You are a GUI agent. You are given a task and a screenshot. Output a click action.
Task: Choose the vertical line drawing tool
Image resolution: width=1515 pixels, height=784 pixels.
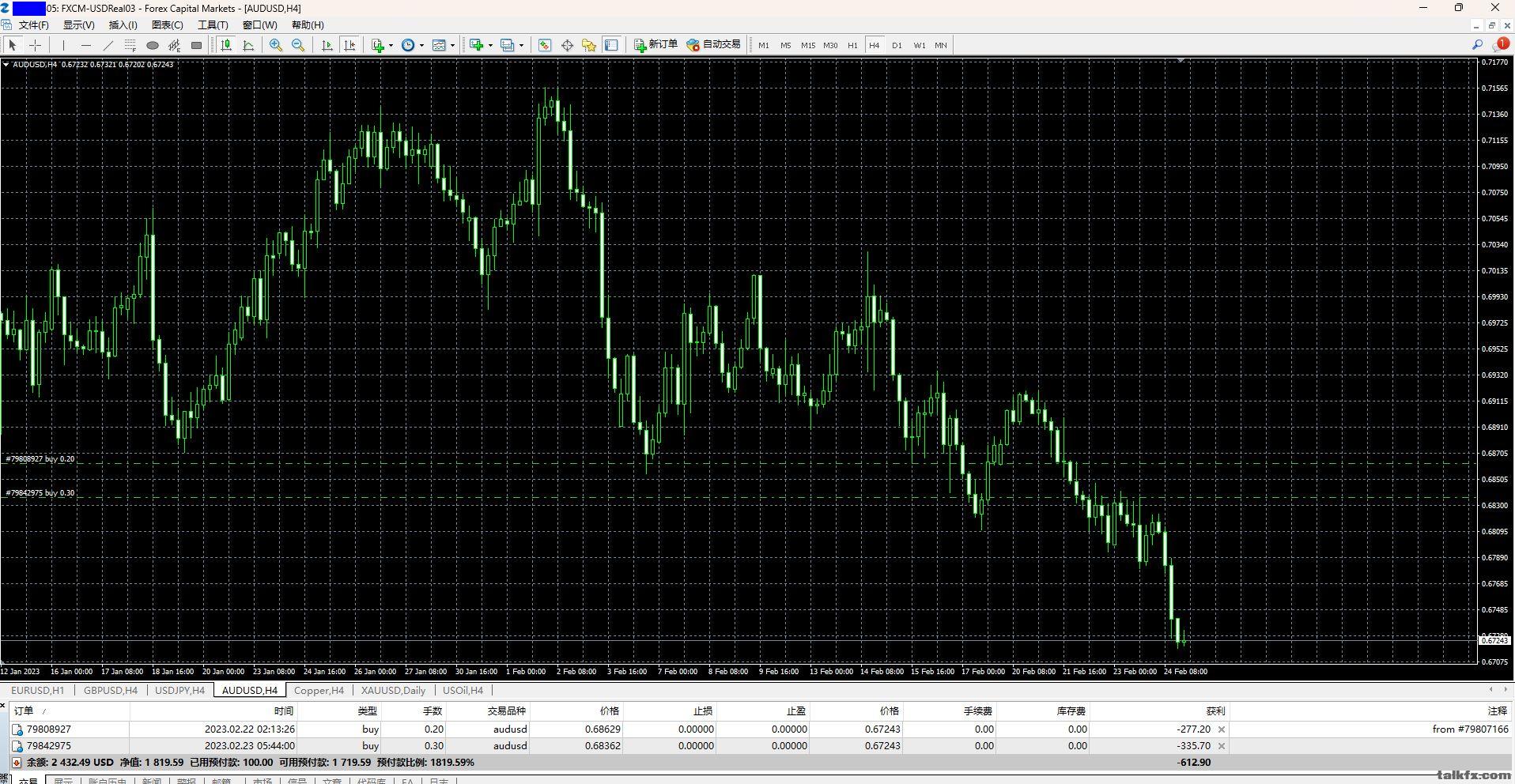point(64,45)
